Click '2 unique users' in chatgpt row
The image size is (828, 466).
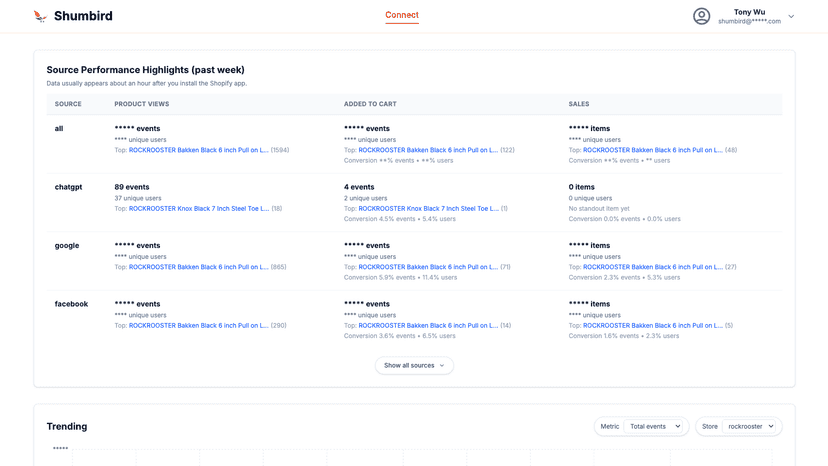(x=365, y=198)
